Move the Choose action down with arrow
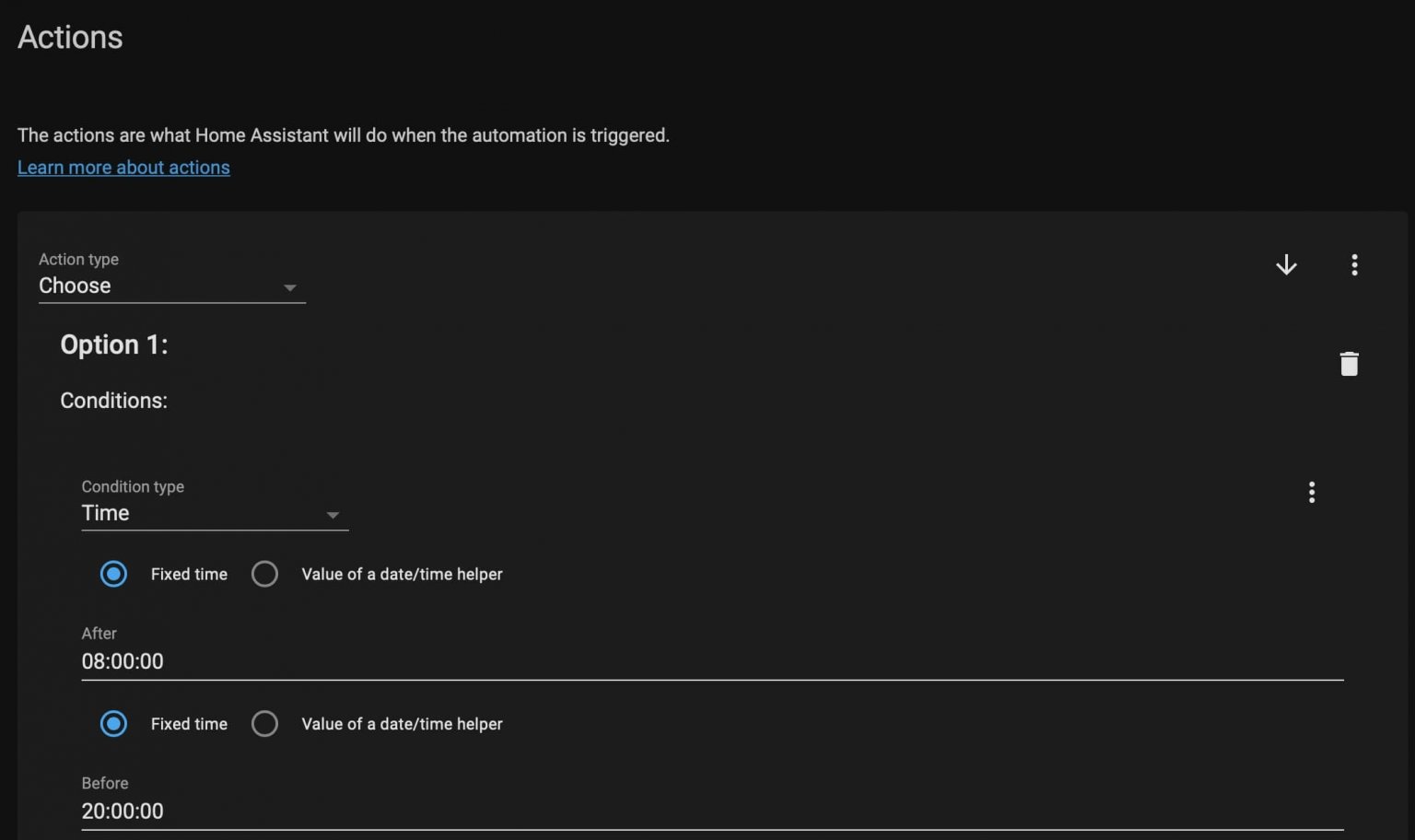1415x840 pixels. pos(1286,265)
